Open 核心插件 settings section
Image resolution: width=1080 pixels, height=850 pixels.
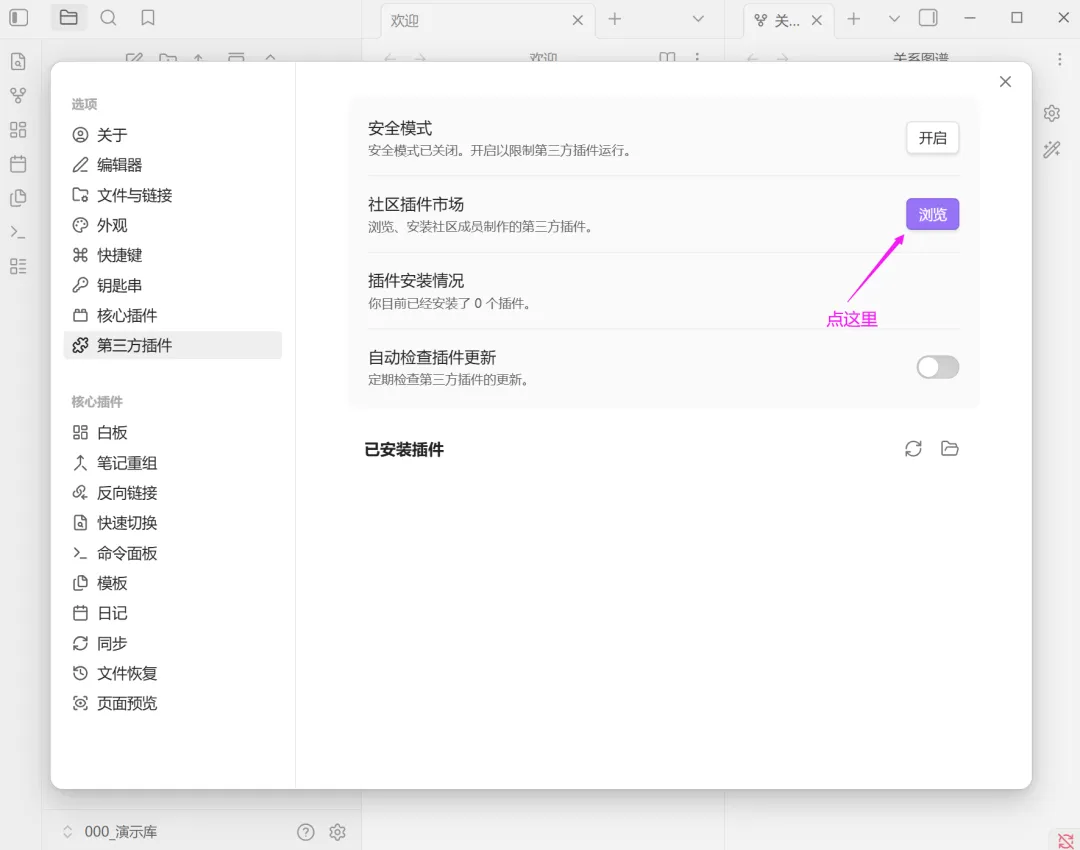[x=172, y=315]
